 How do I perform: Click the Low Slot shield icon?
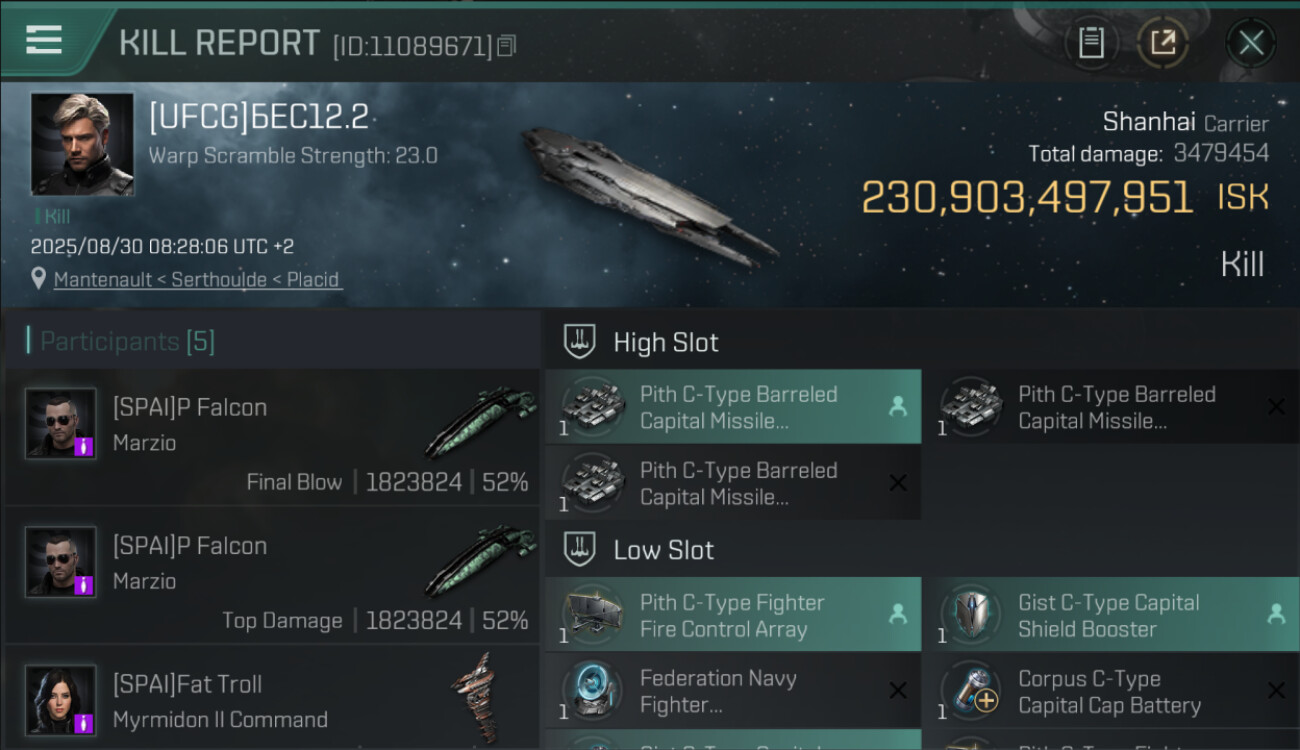[581, 550]
